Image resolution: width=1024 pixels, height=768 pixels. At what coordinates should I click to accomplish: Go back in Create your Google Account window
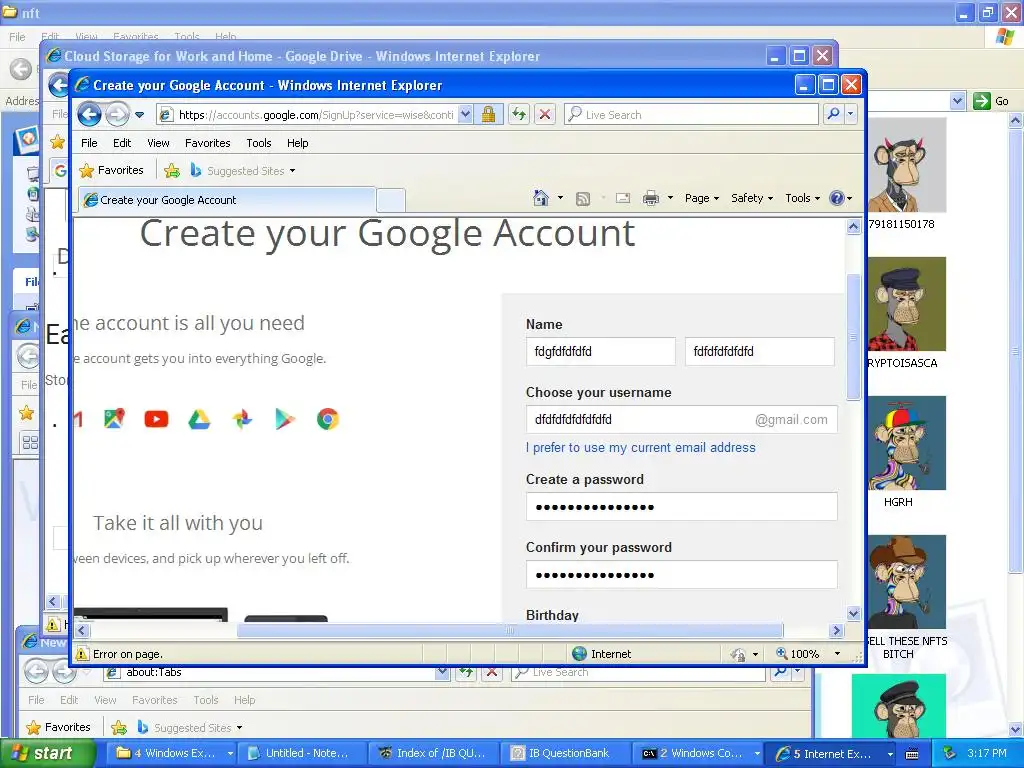[89, 115]
